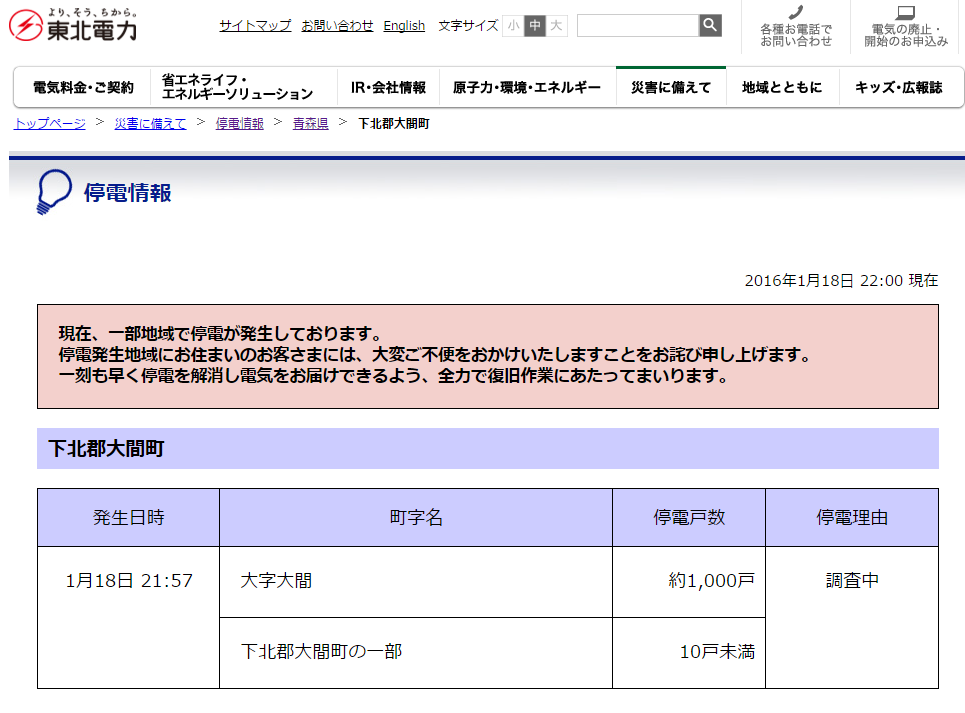Switch the site to English
This screenshot has height=713, width=965.
[x=404, y=25]
